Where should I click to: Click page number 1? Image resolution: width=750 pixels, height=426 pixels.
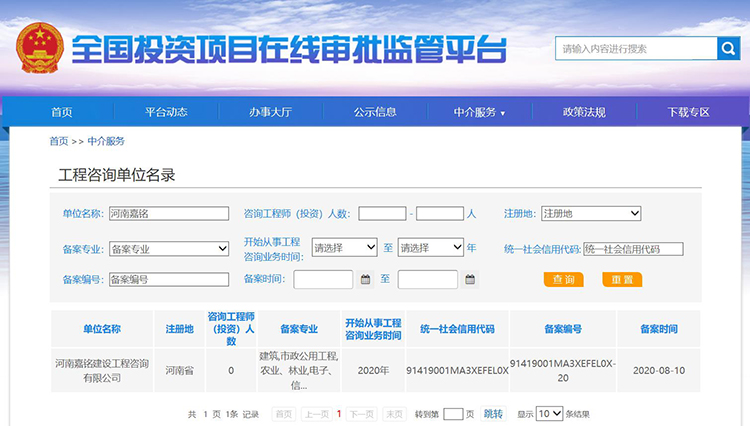point(339,414)
